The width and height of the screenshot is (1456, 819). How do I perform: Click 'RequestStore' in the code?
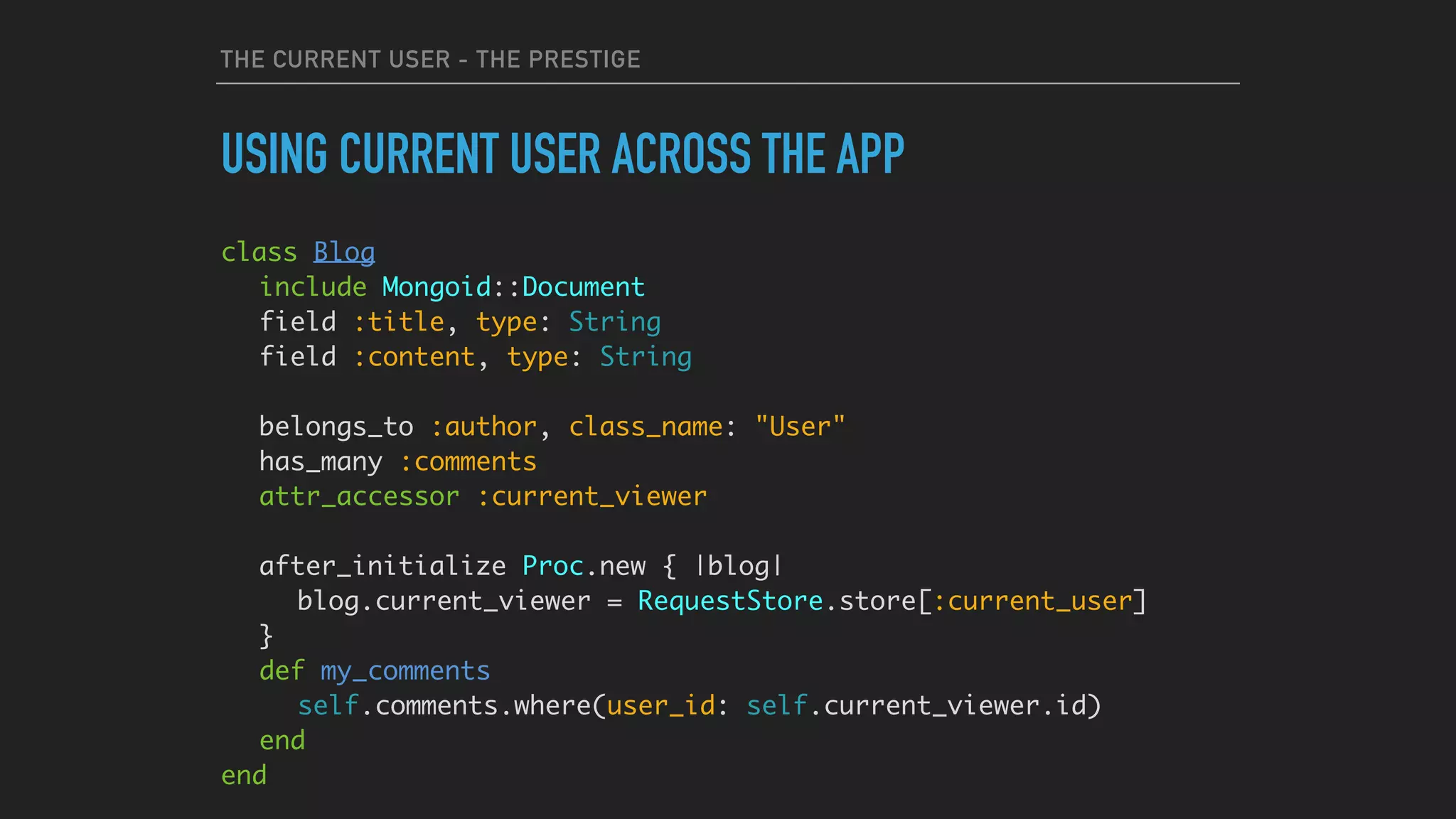pyautogui.click(x=730, y=601)
